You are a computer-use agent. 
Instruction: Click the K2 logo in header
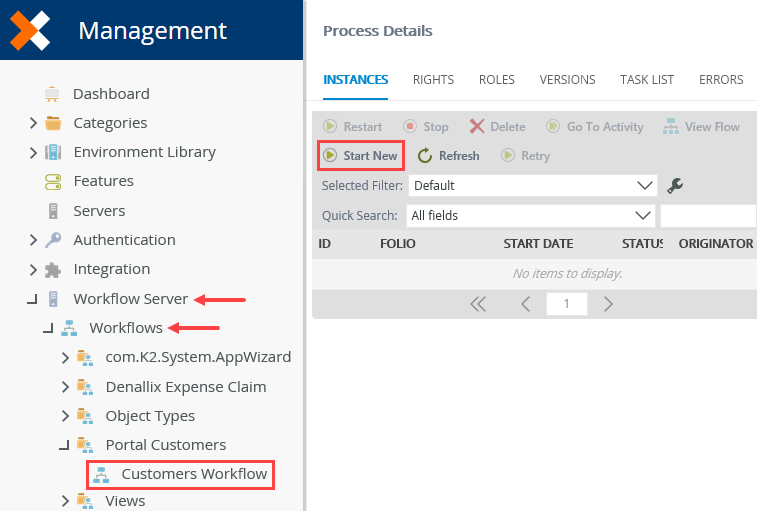tap(30, 30)
